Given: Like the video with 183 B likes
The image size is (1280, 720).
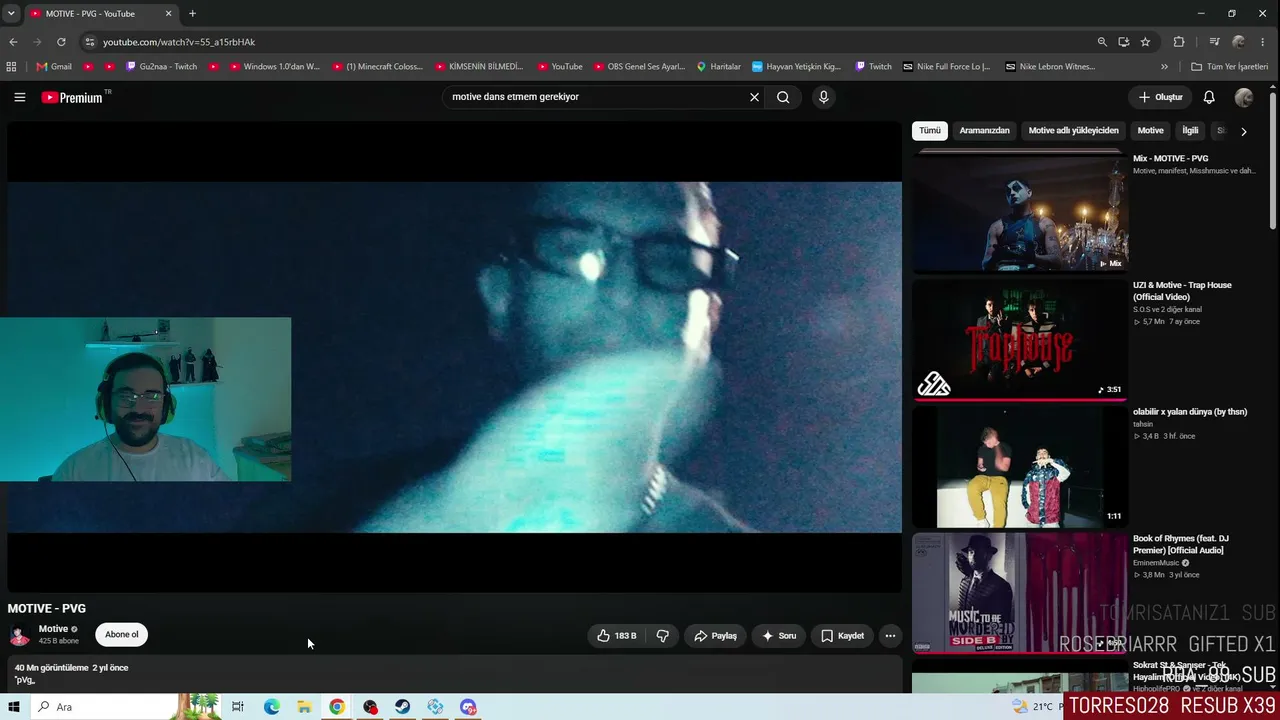Looking at the screenshot, I should (x=616, y=636).
